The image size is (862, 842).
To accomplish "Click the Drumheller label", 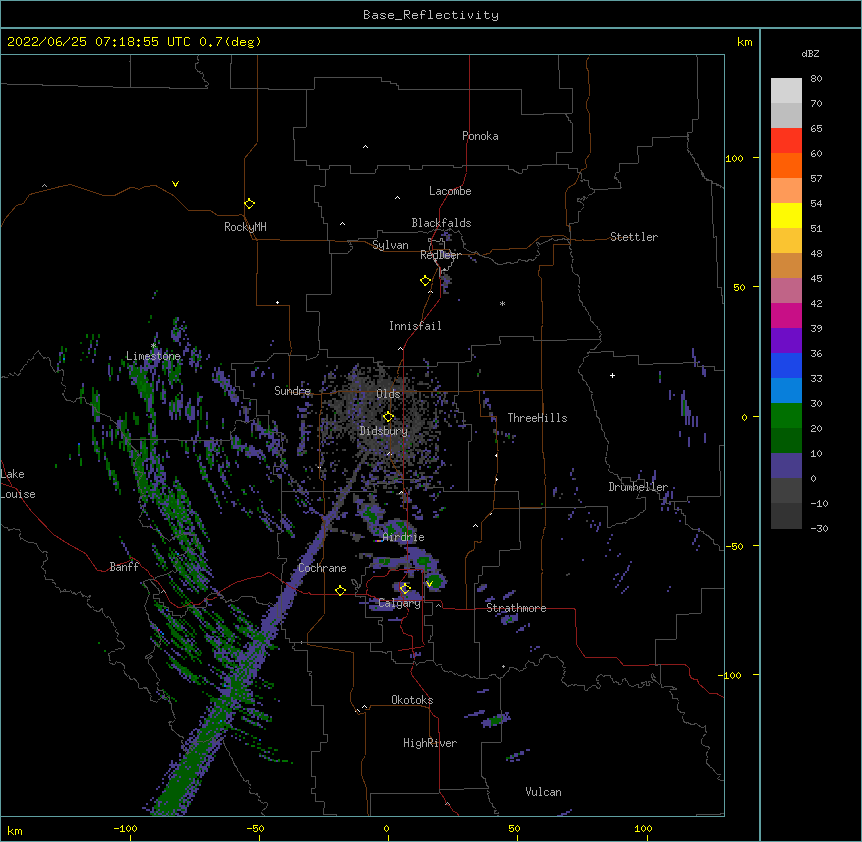I will (638, 487).
